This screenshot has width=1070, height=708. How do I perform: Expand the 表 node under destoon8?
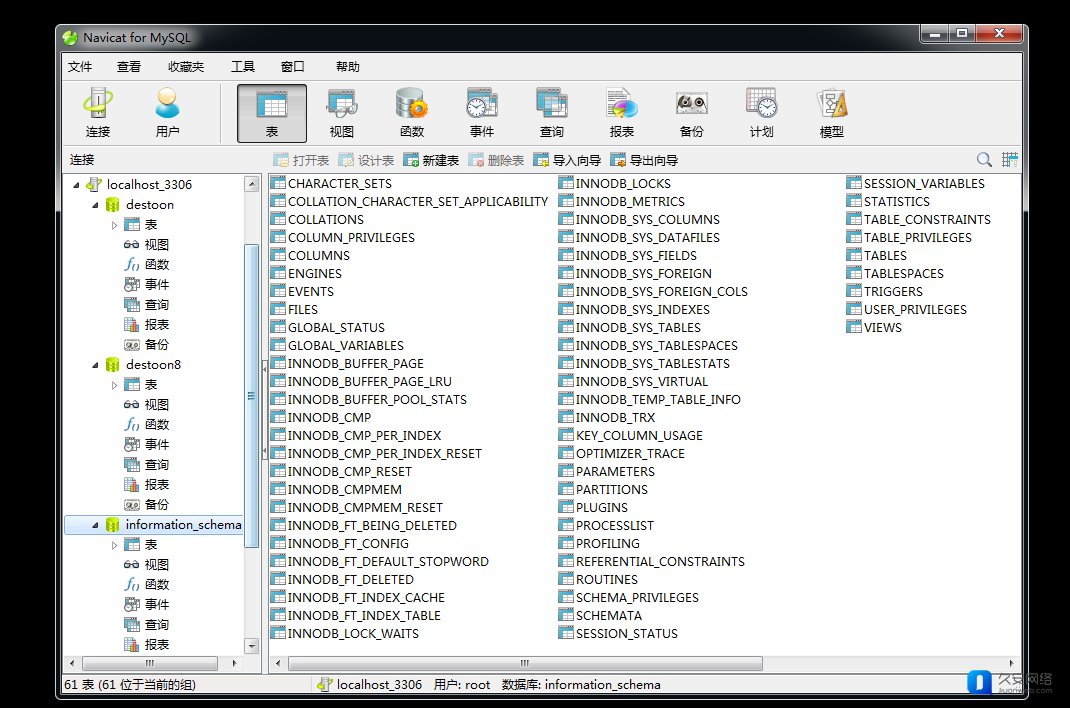coord(115,385)
